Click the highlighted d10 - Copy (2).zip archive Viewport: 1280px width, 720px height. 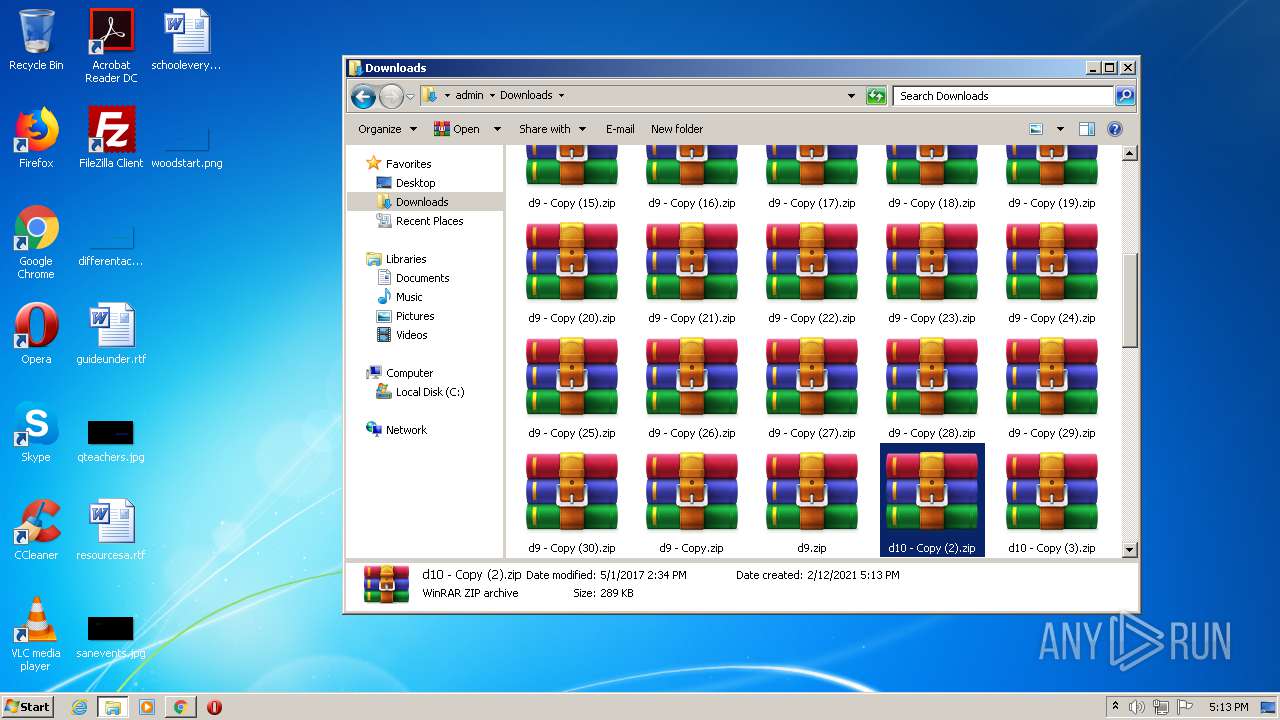[x=932, y=500]
